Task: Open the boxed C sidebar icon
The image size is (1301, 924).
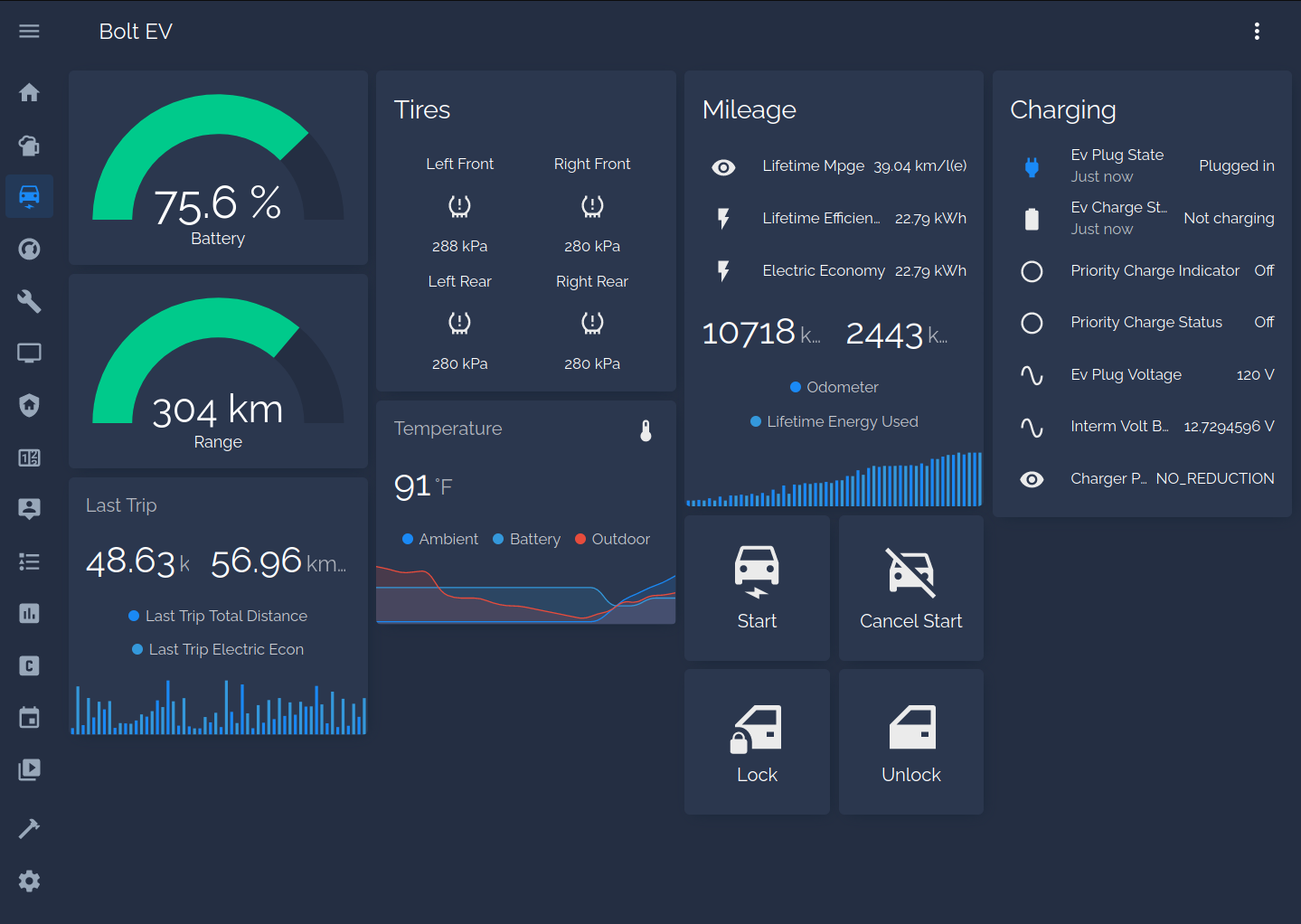Action: click(x=29, y=665)
